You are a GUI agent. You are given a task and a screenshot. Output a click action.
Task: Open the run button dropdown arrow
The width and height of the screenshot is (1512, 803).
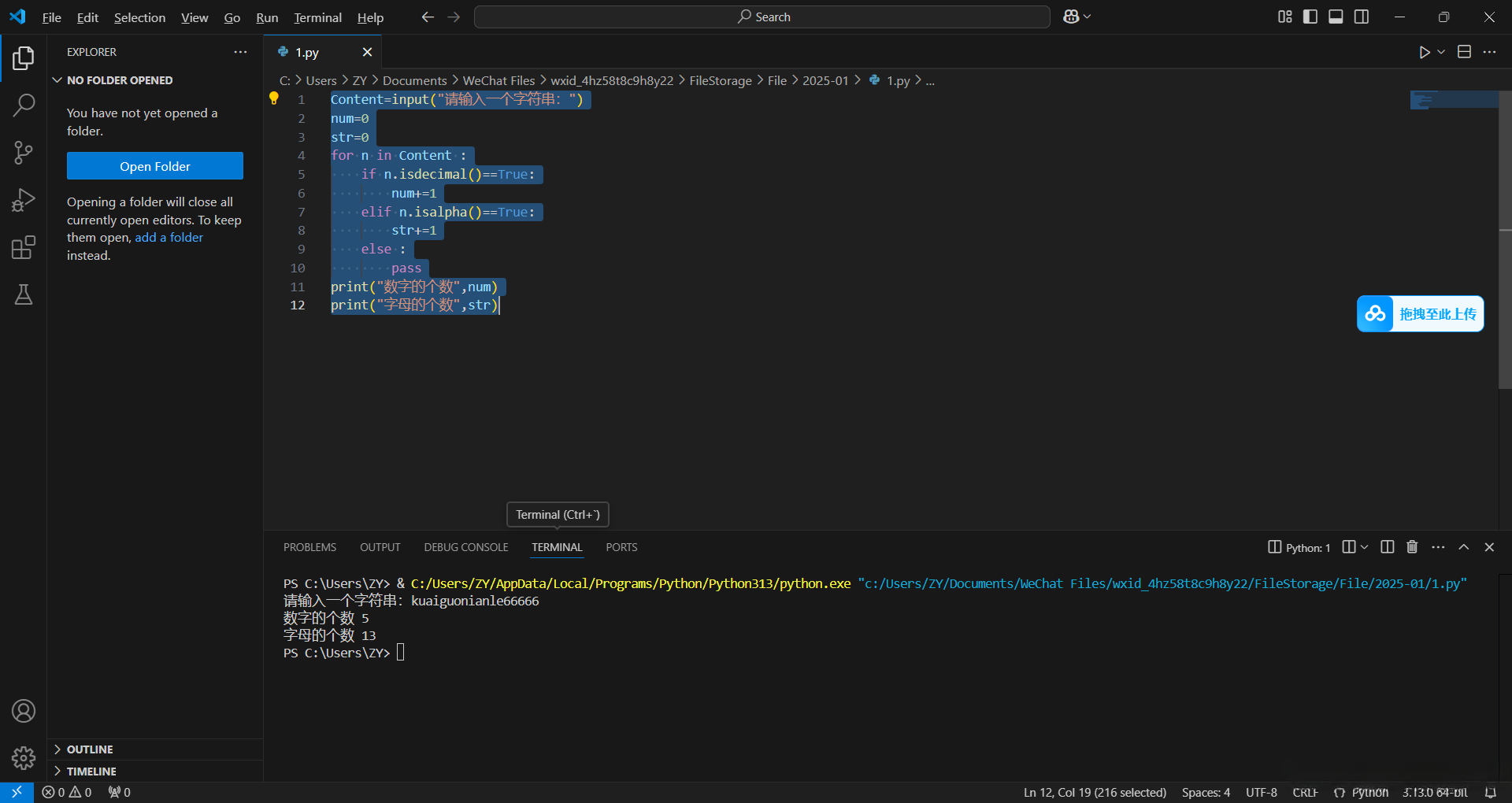[1441, 52]
